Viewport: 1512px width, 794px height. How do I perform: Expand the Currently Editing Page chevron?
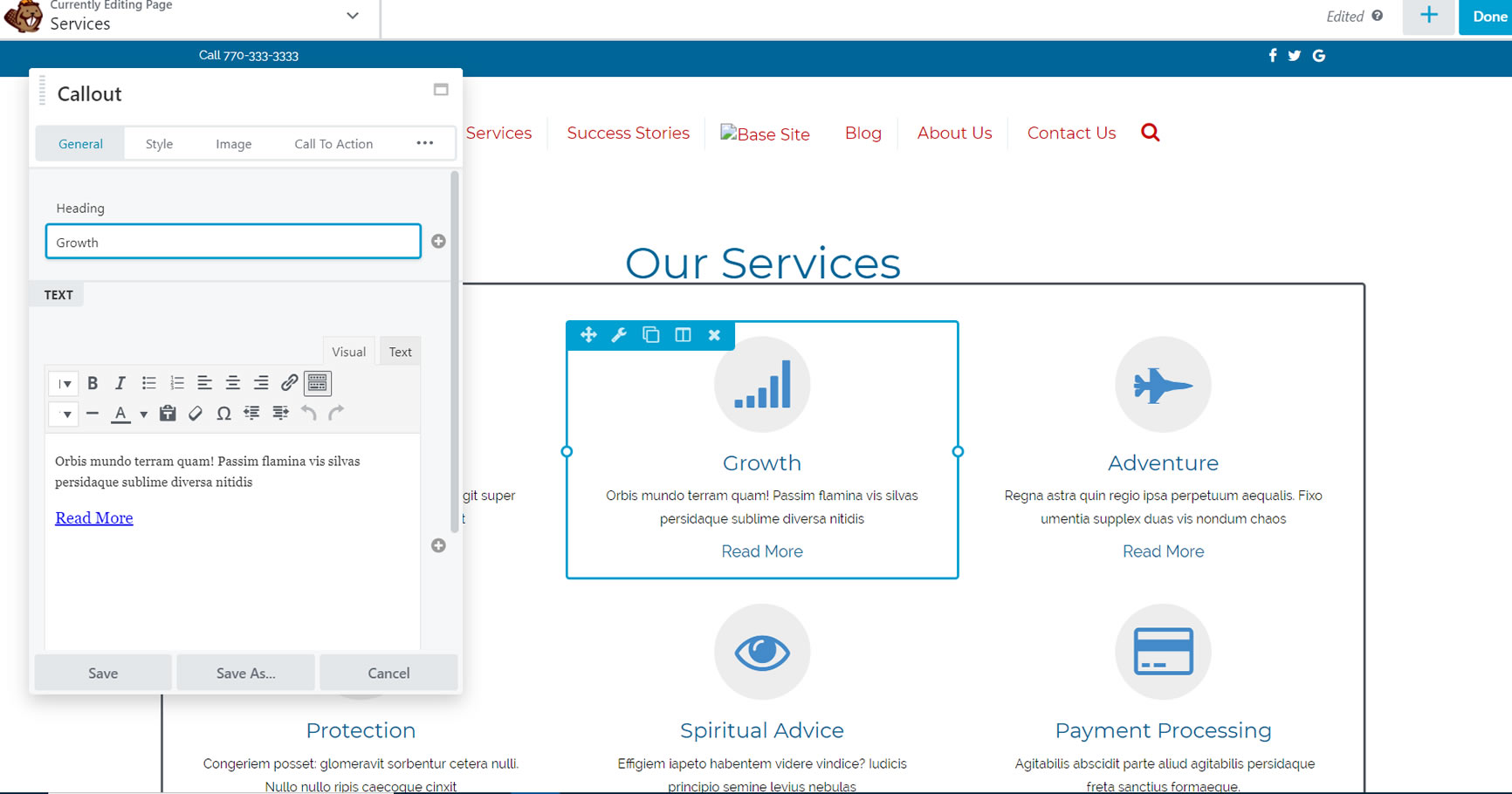(353, 16)
